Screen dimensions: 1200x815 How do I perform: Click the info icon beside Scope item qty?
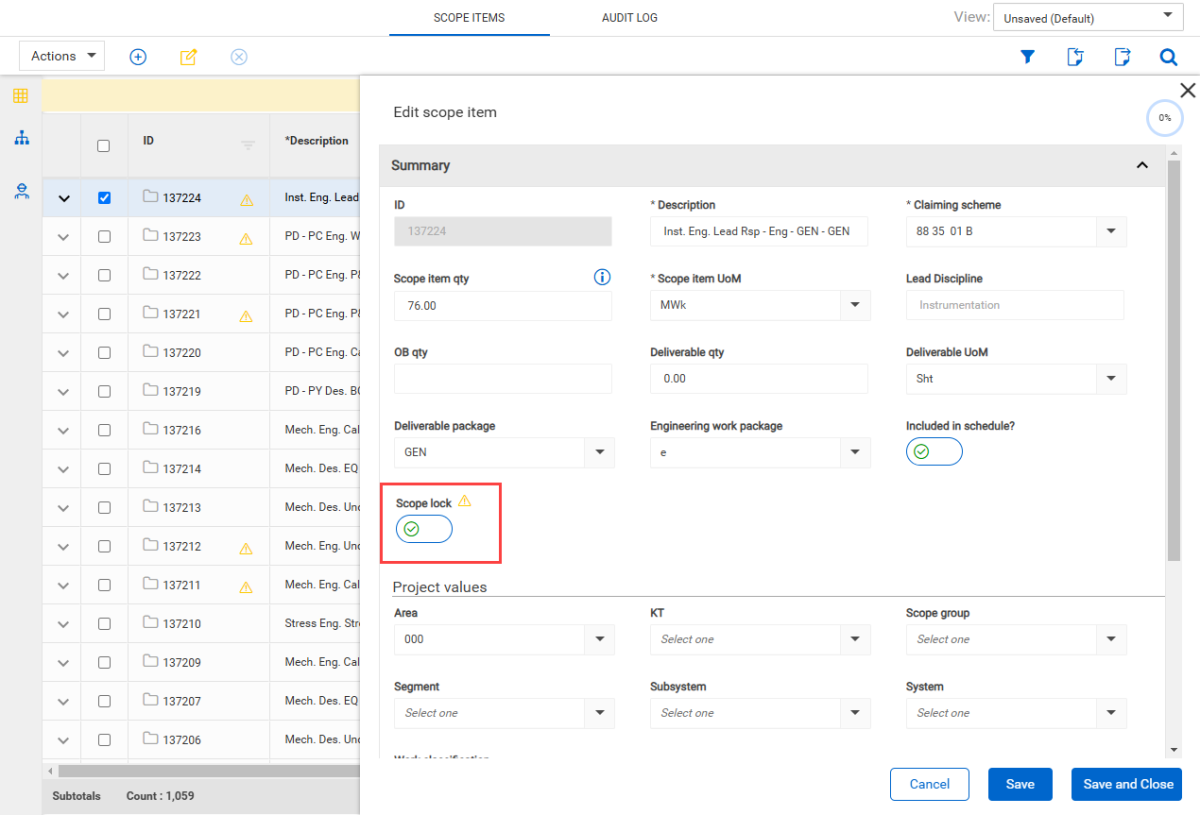[x=602, y=278]
